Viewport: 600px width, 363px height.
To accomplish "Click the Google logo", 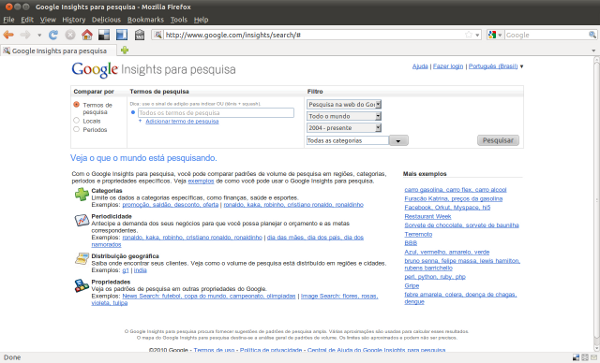I will point(95,70).
